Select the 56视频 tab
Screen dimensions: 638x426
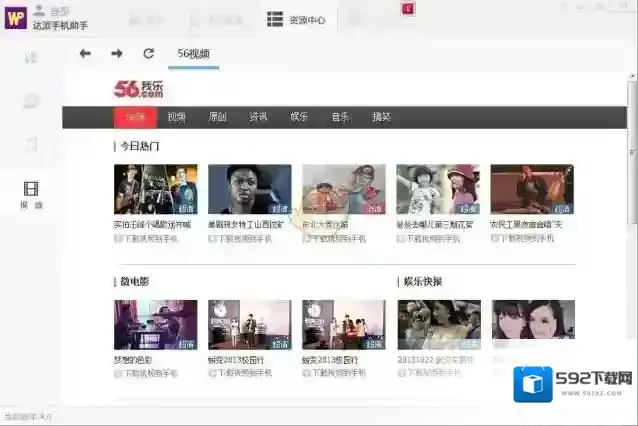coord(193,53)
